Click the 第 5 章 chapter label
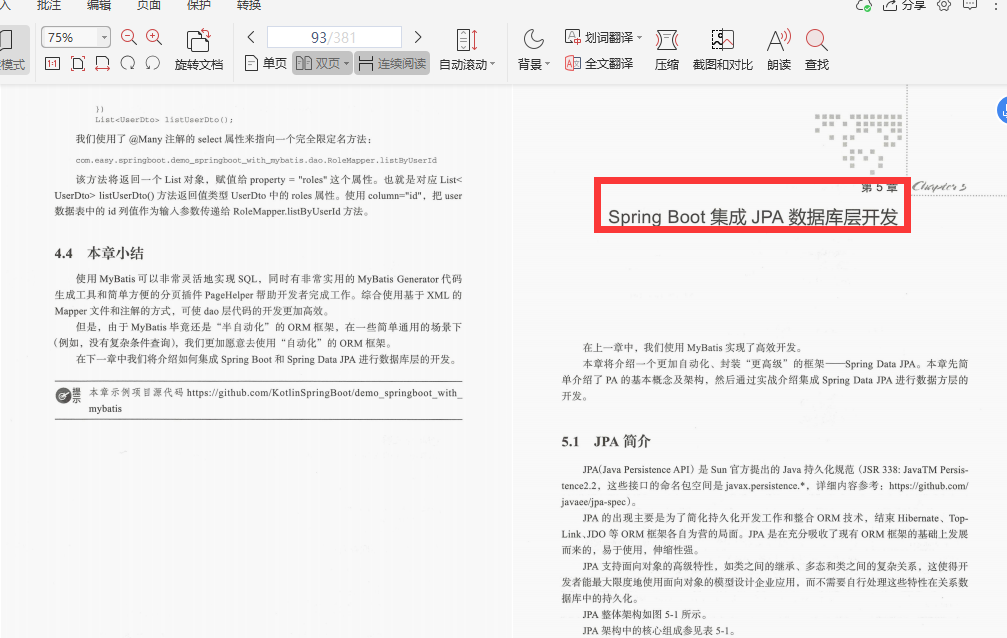The width and height of the screenshot is (1007, 638). point(879,188)
